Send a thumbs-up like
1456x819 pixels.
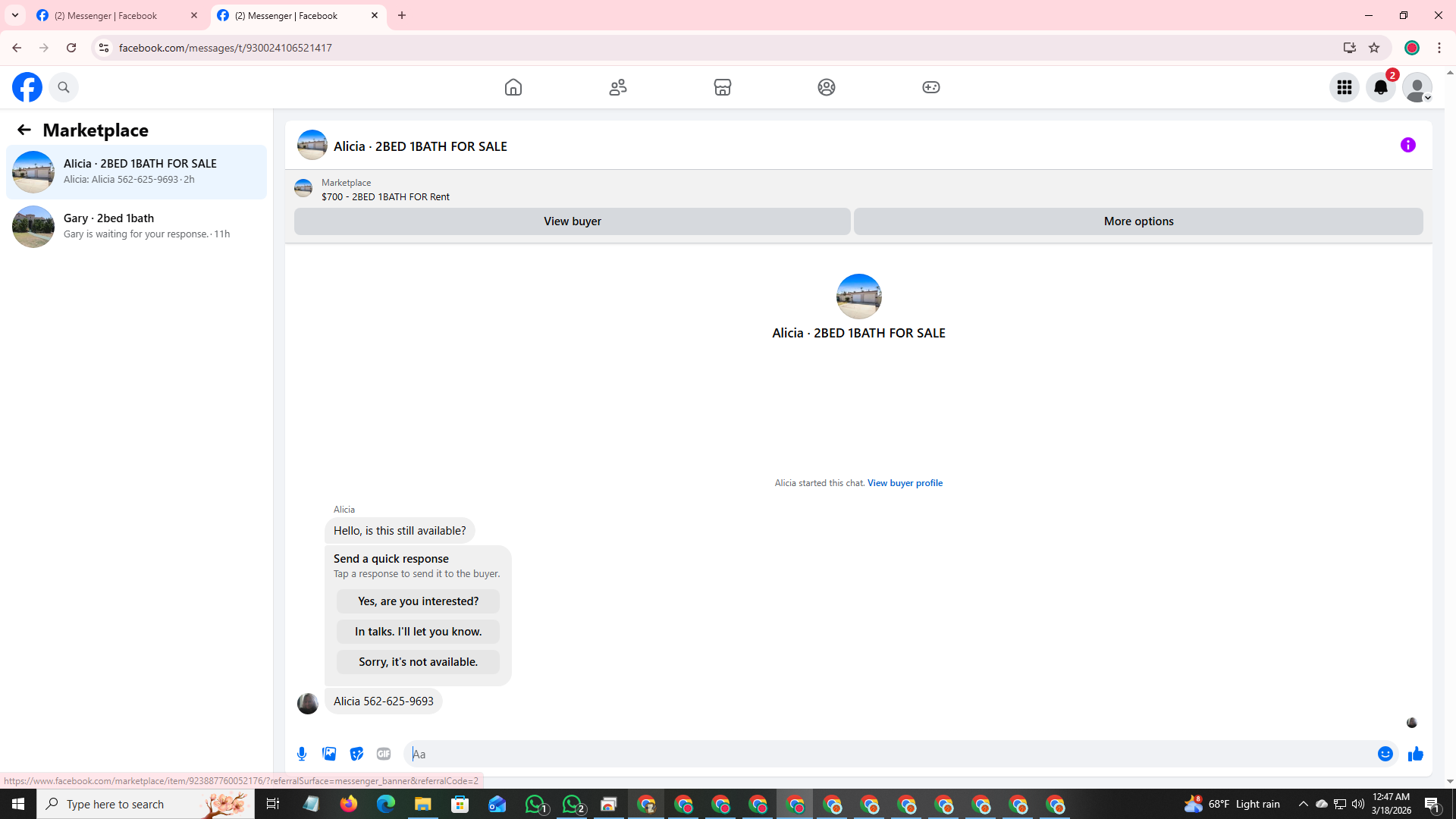(x=1416, y=754)
